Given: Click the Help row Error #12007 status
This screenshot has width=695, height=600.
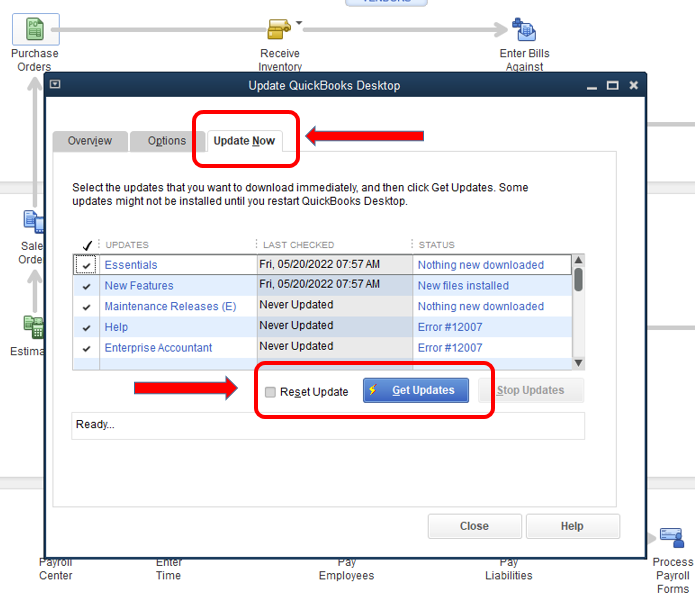Looking at the screenshot, I should click(450, 327).
